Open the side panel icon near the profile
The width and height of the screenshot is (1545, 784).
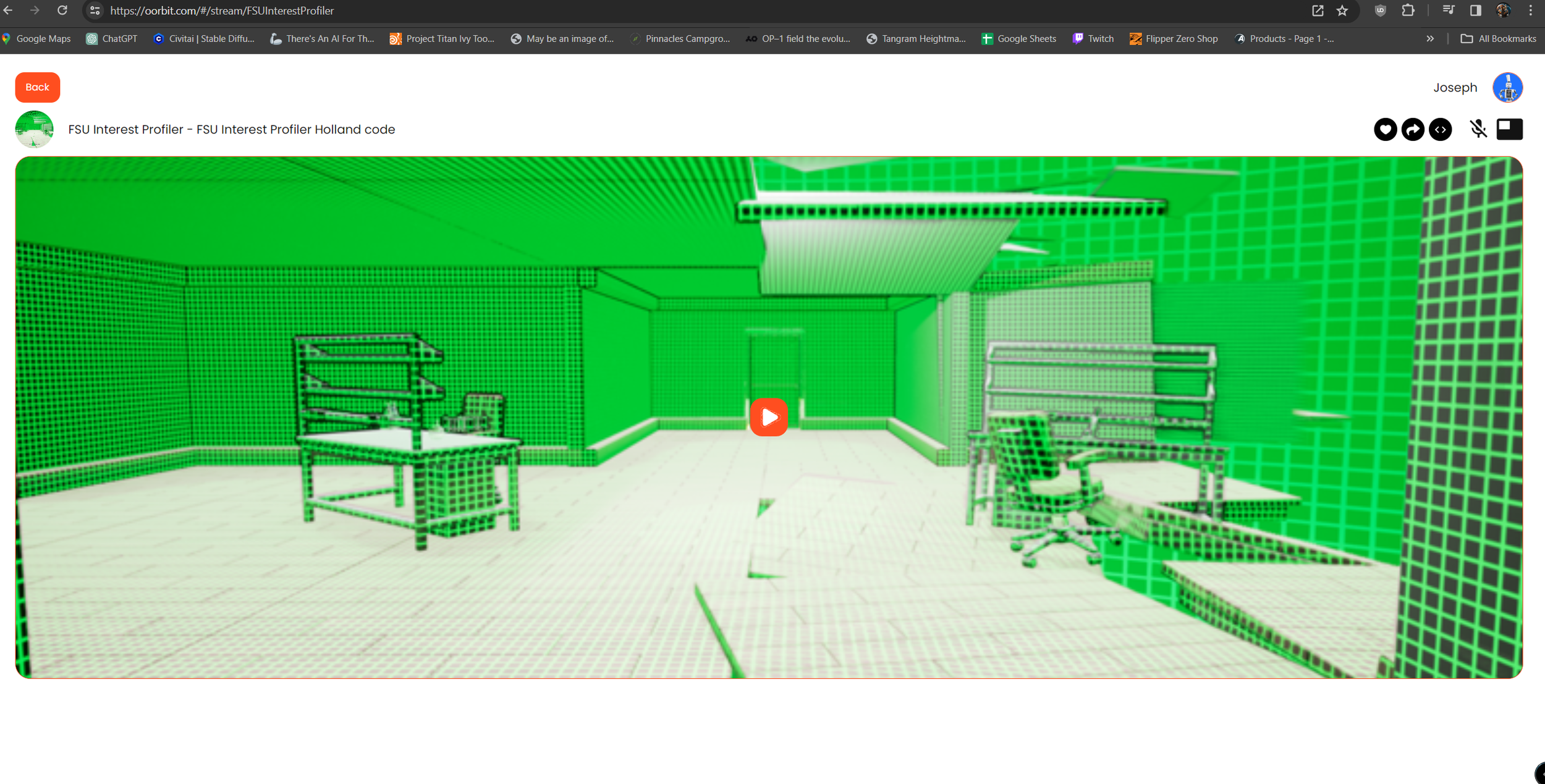[x=1475, y=11]
